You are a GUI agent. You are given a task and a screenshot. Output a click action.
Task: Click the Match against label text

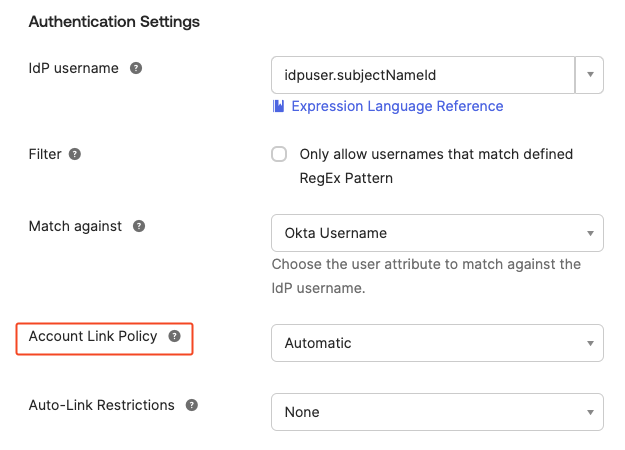pyautogui.click(x=75, y=226)
